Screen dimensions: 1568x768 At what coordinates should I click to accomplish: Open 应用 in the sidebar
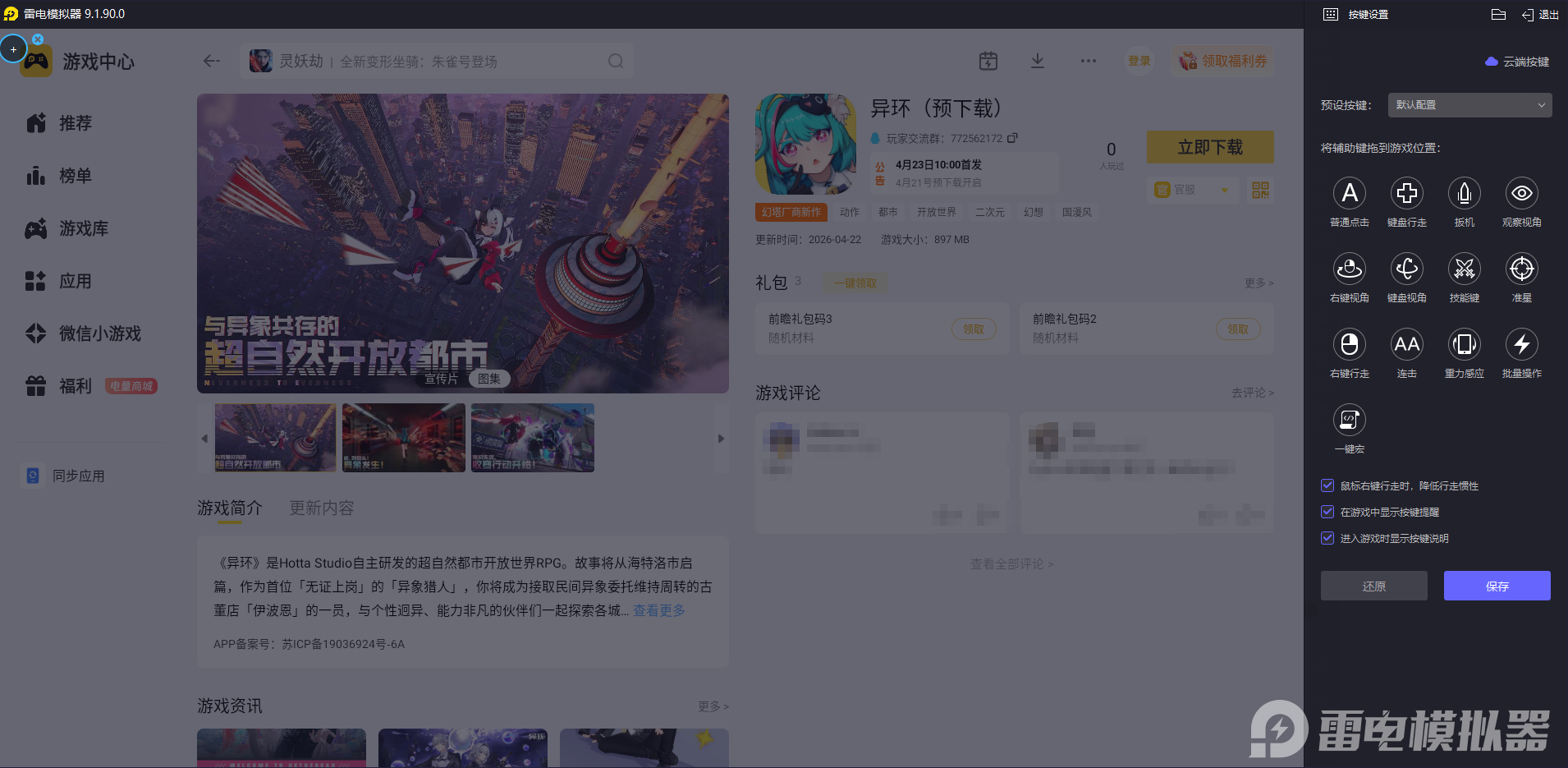[x=59, y=281]
